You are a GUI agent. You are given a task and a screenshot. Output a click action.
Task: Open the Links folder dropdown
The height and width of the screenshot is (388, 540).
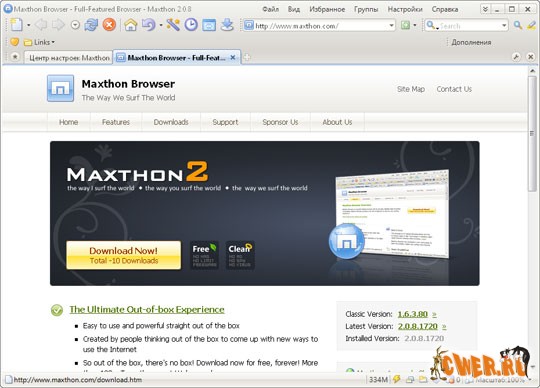point(39,42)
